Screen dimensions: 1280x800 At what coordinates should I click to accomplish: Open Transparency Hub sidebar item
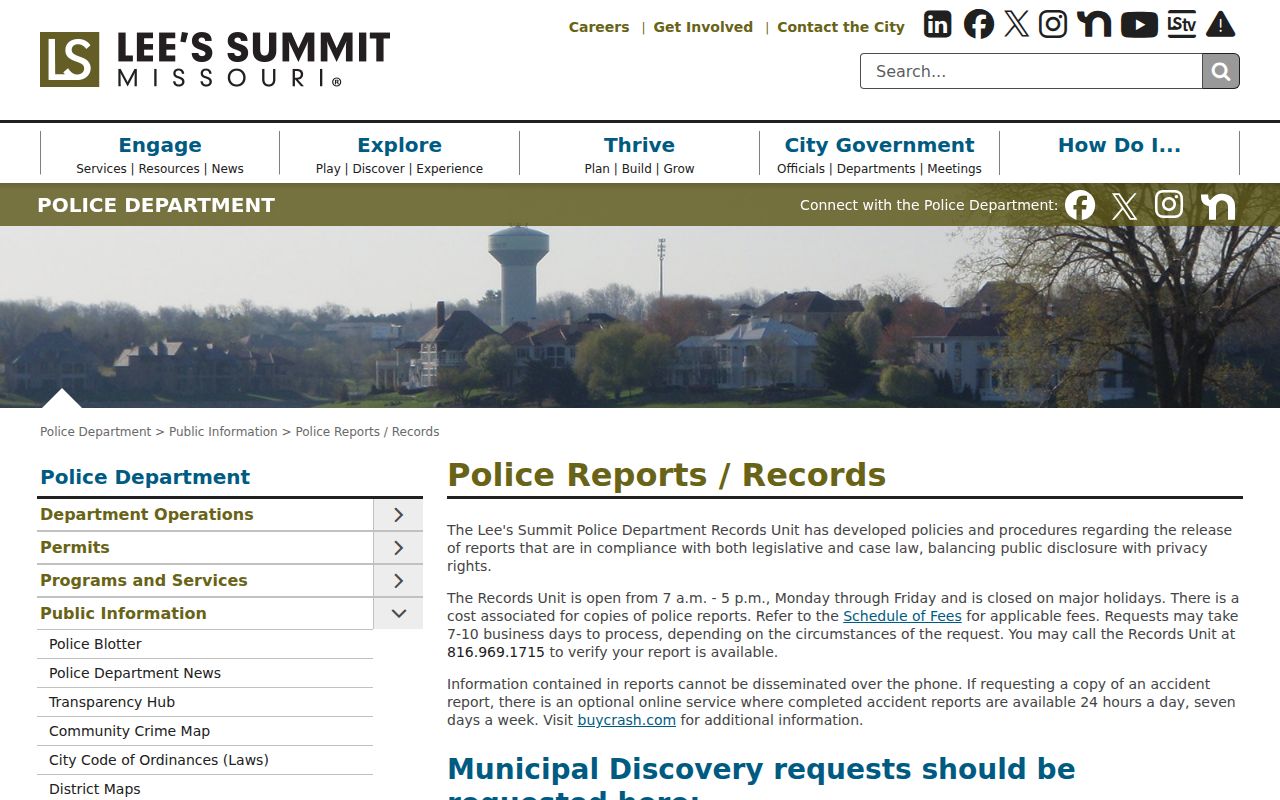pyautogui.click(x=205, y=702)
